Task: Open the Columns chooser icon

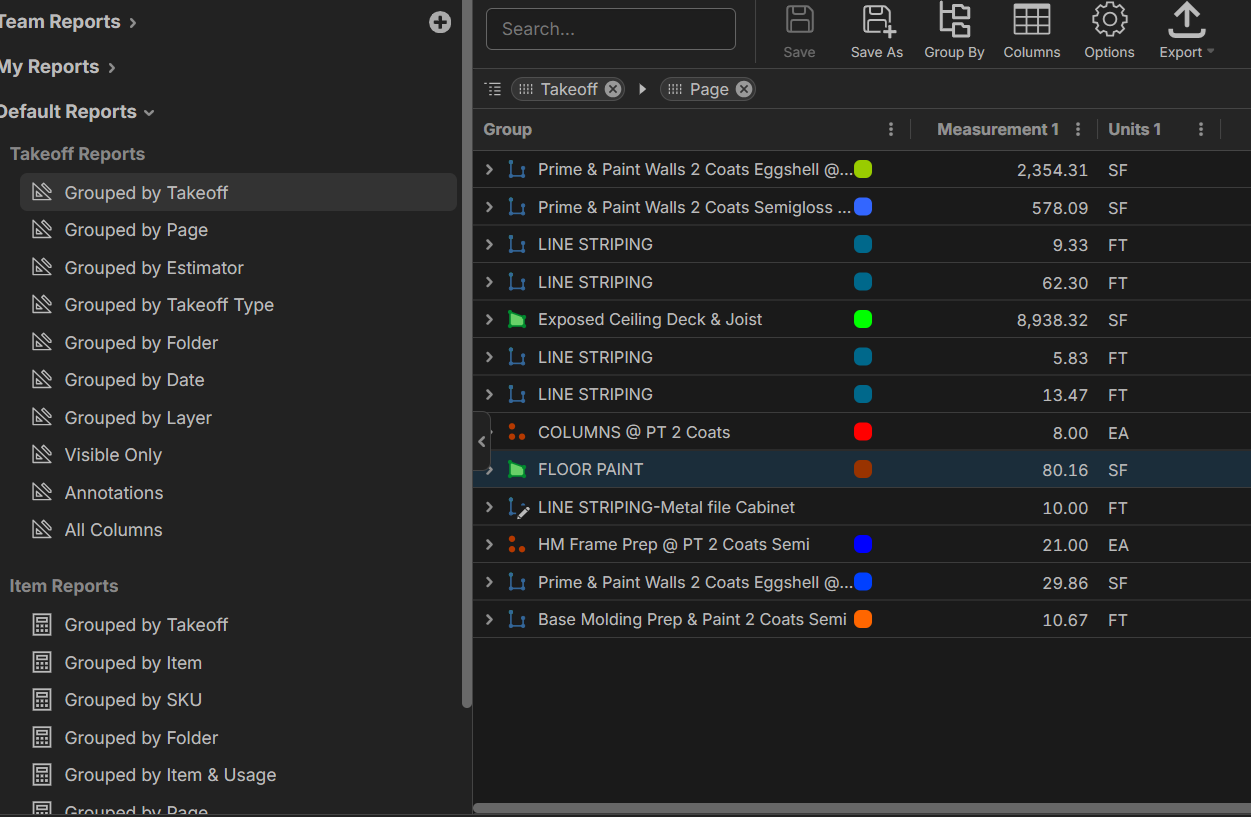Action: [1031, 22]
